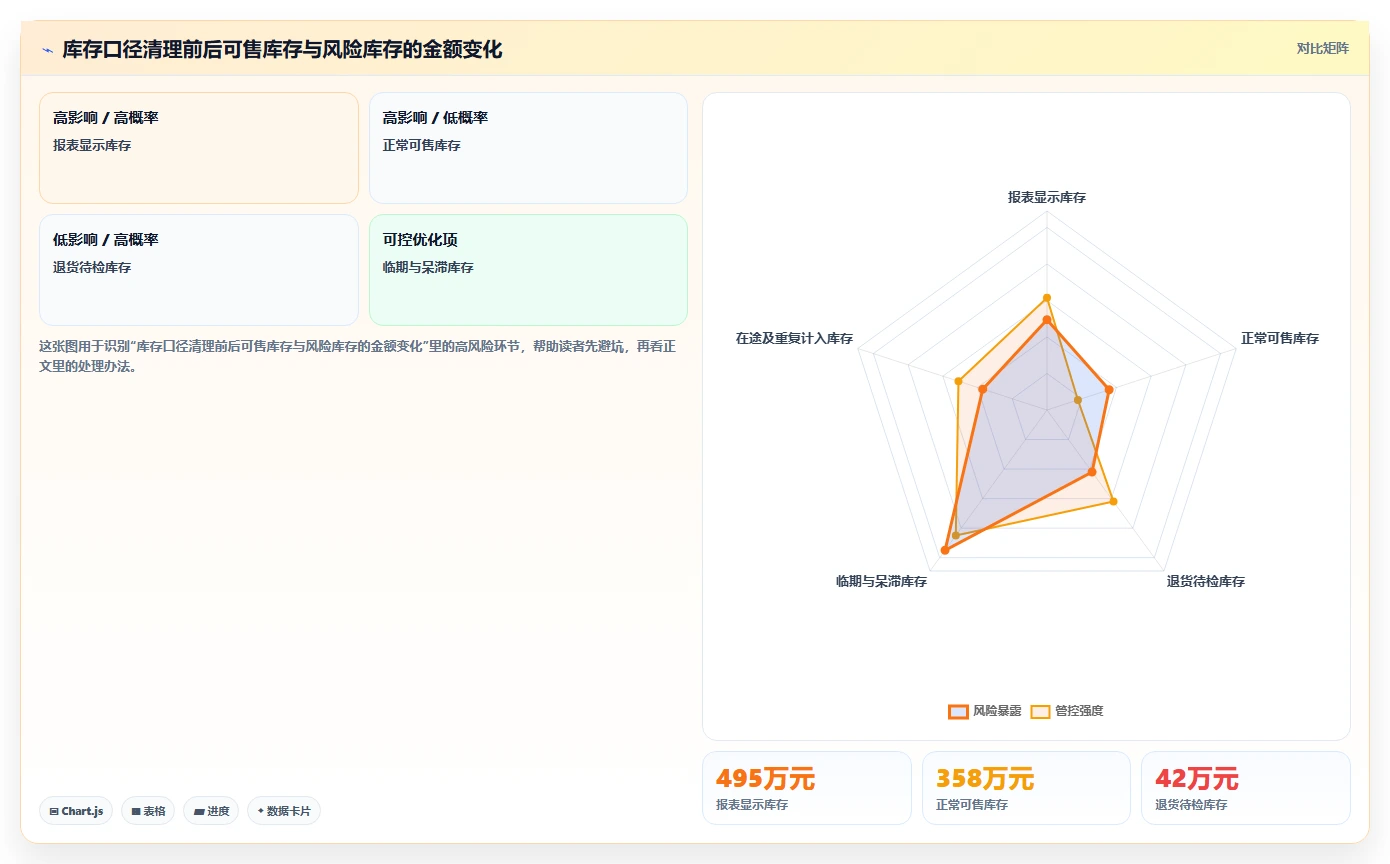Open the 可控优化项 green card
This screenshot has height=864, width=1390.
[x=528, y=270]
